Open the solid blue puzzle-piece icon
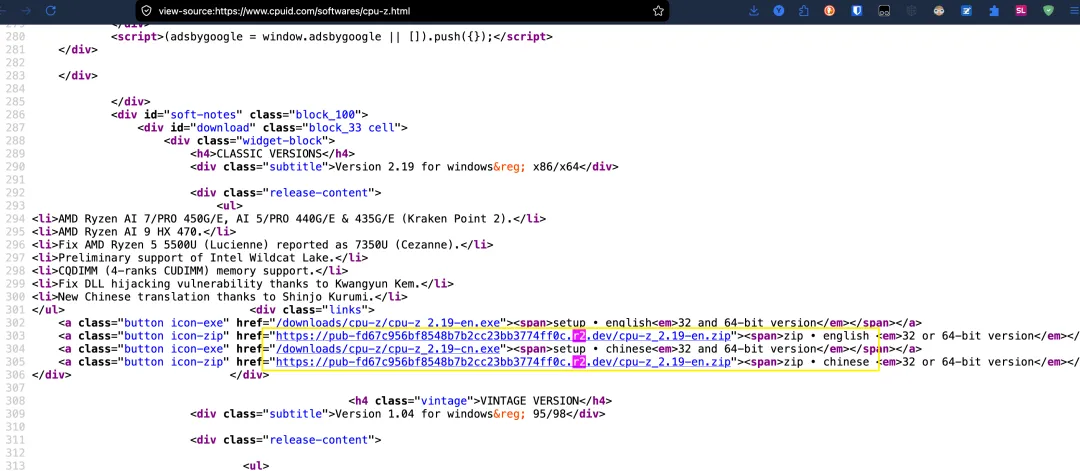This screenshot has width=1080, height=471. [x=993, y=11]
